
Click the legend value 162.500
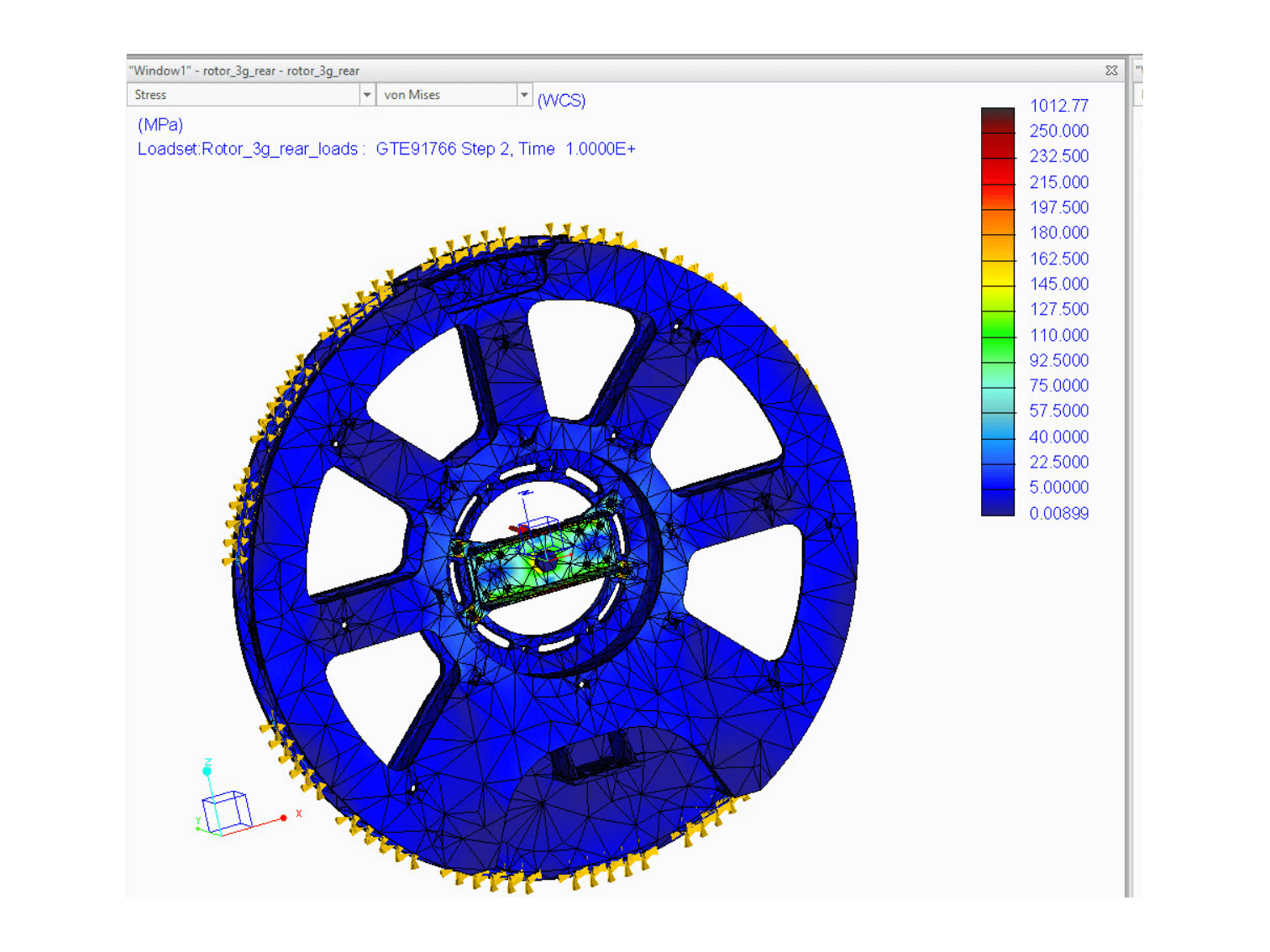point(1058,259)
